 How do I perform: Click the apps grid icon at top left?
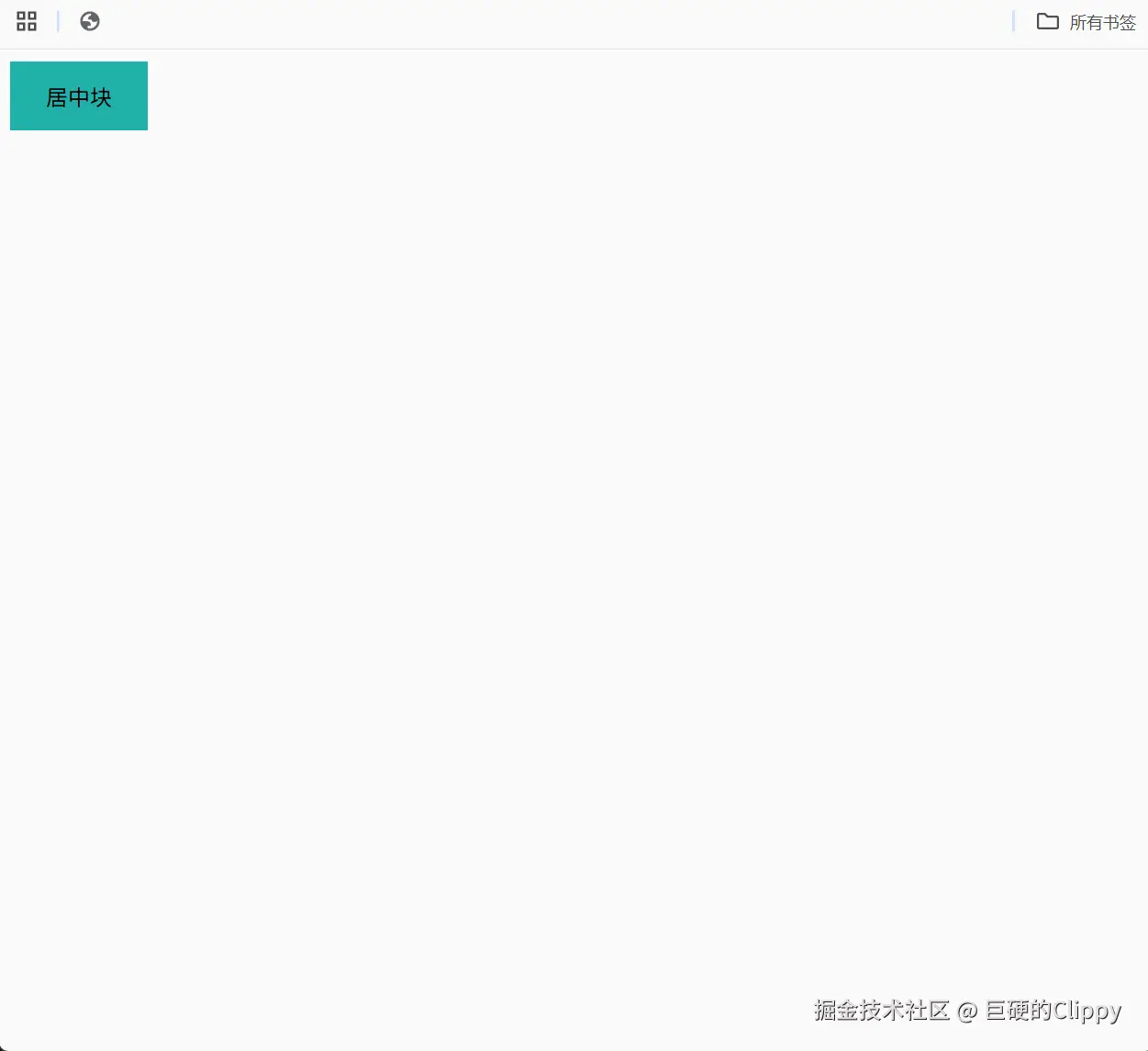(x=26, y=20)
